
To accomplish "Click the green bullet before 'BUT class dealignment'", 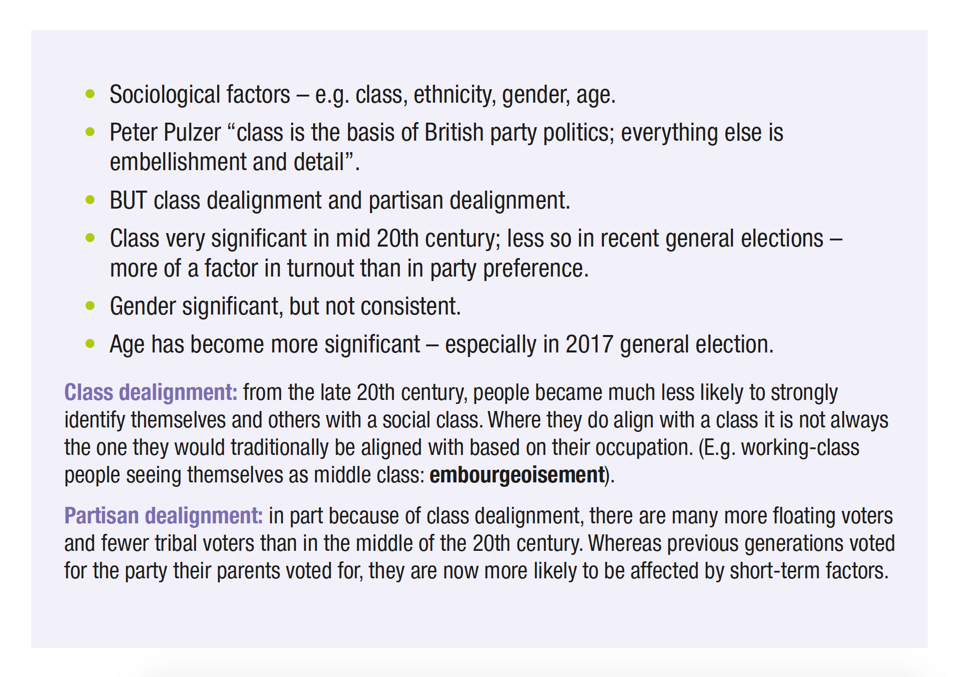I will click(x=90, y=200).
